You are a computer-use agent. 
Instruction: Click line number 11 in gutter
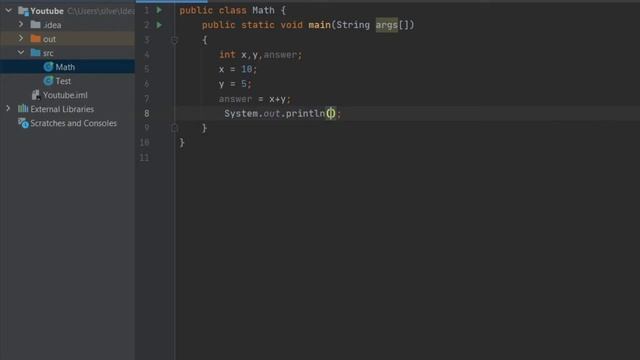click(144, 158)
